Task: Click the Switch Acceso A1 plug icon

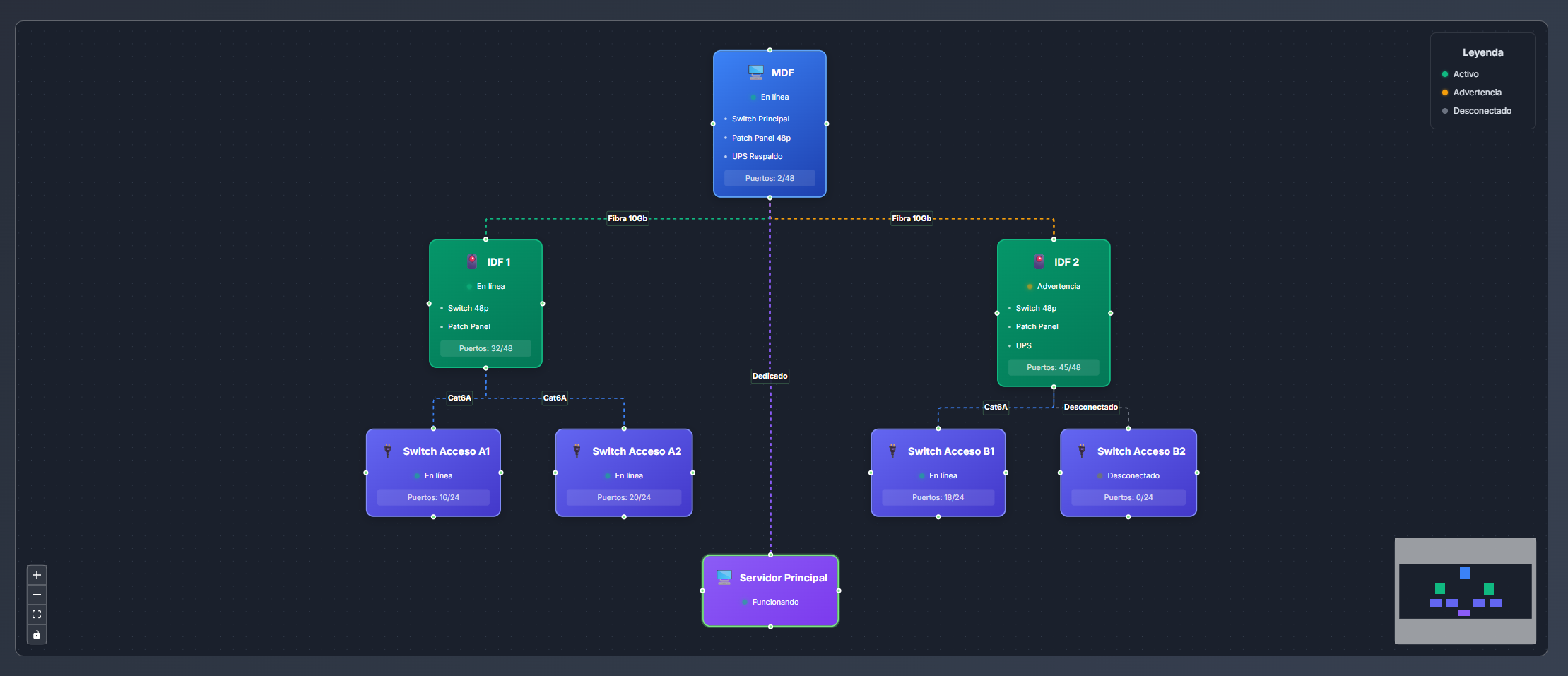Action: pyautogui.click(x=387, y=451)
